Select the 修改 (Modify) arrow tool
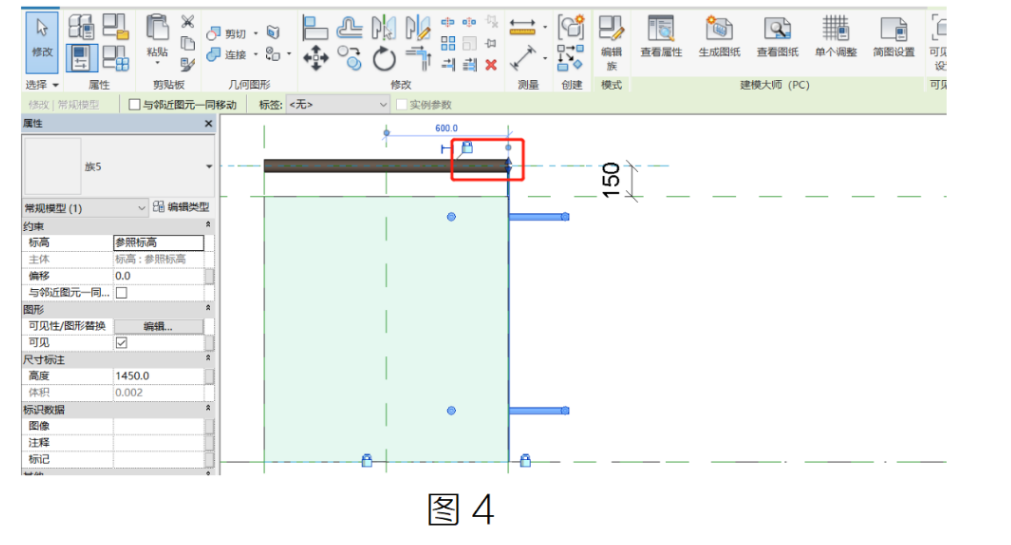Screen dimensions: 1011x545 pos(42,42)
